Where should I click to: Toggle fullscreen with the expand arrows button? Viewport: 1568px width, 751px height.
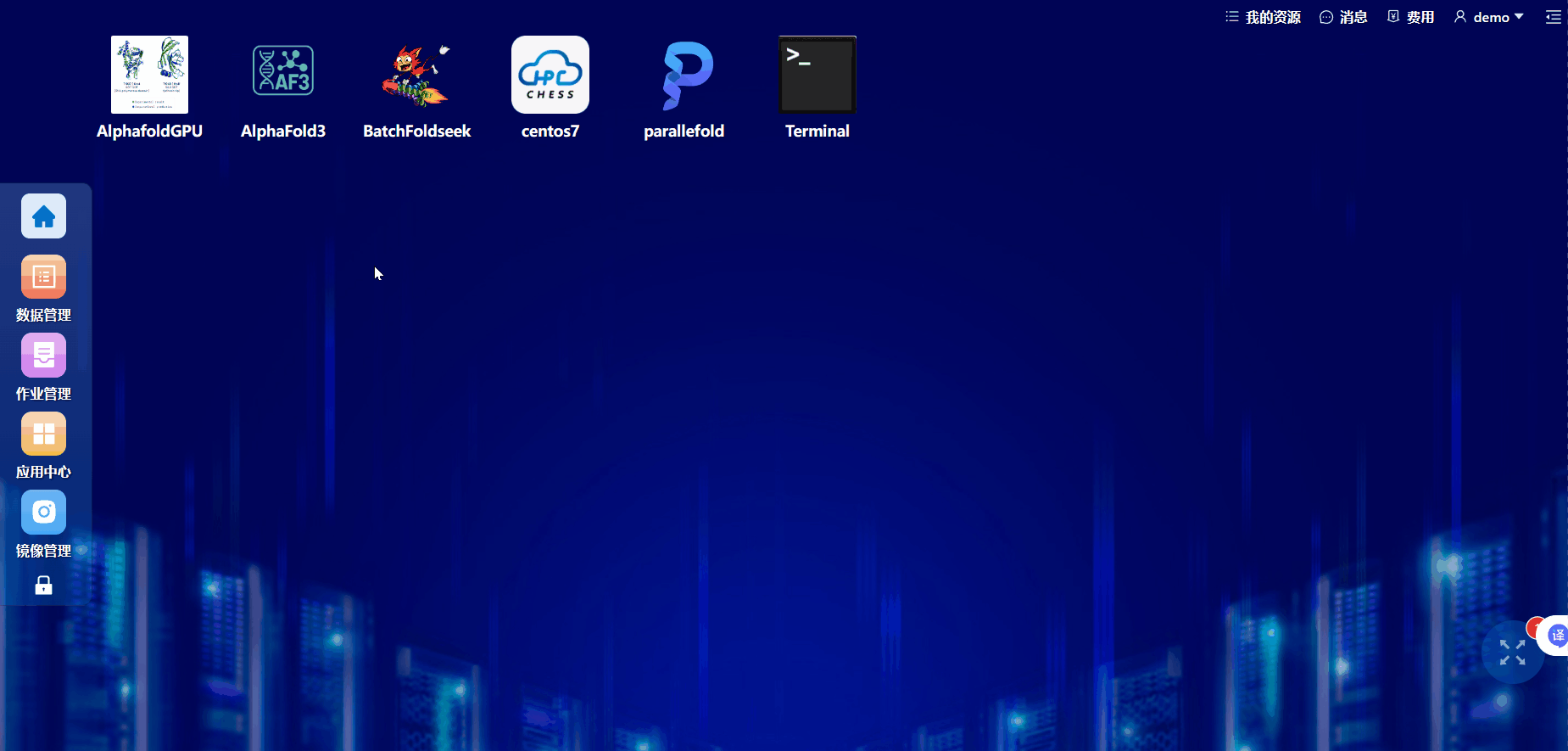1512,652
